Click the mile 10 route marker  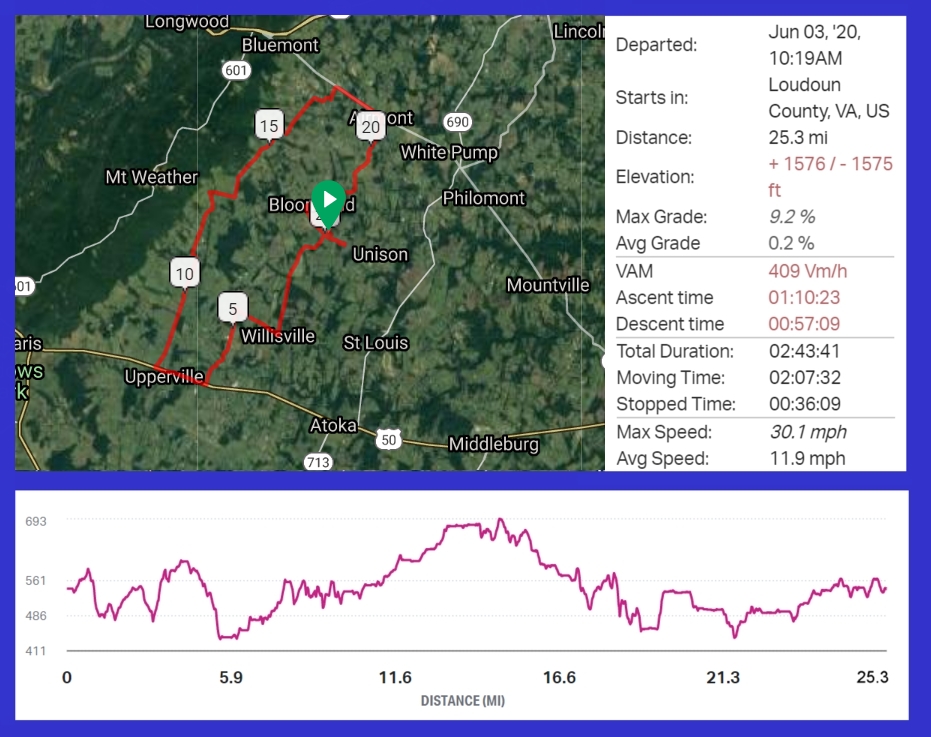tap(184, 273)
